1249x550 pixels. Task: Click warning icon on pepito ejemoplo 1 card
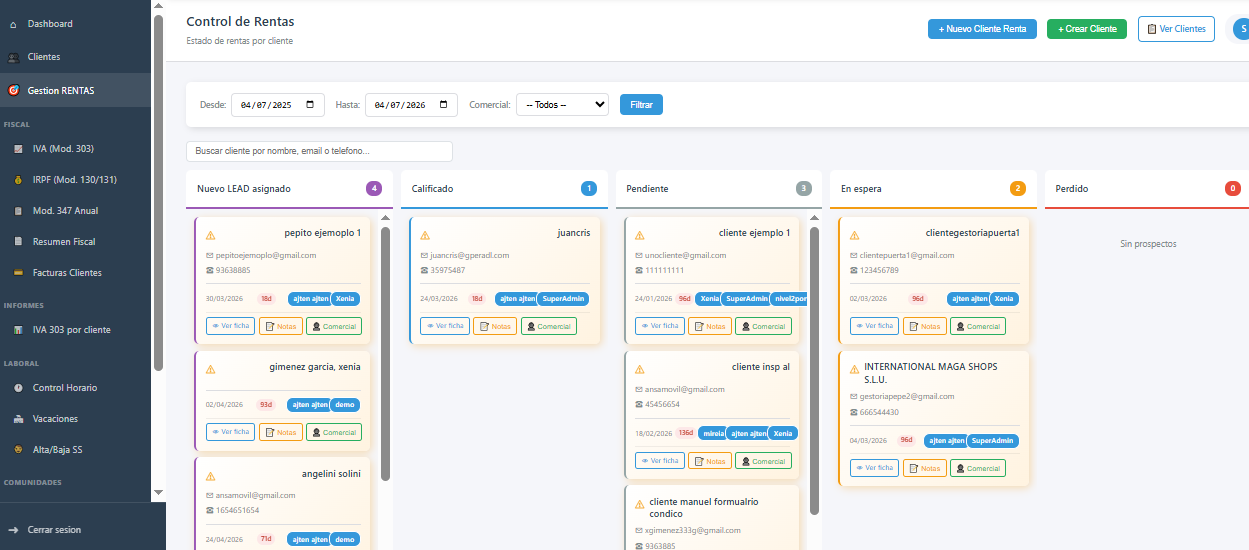pyautogui.click(x=210, y=236)
